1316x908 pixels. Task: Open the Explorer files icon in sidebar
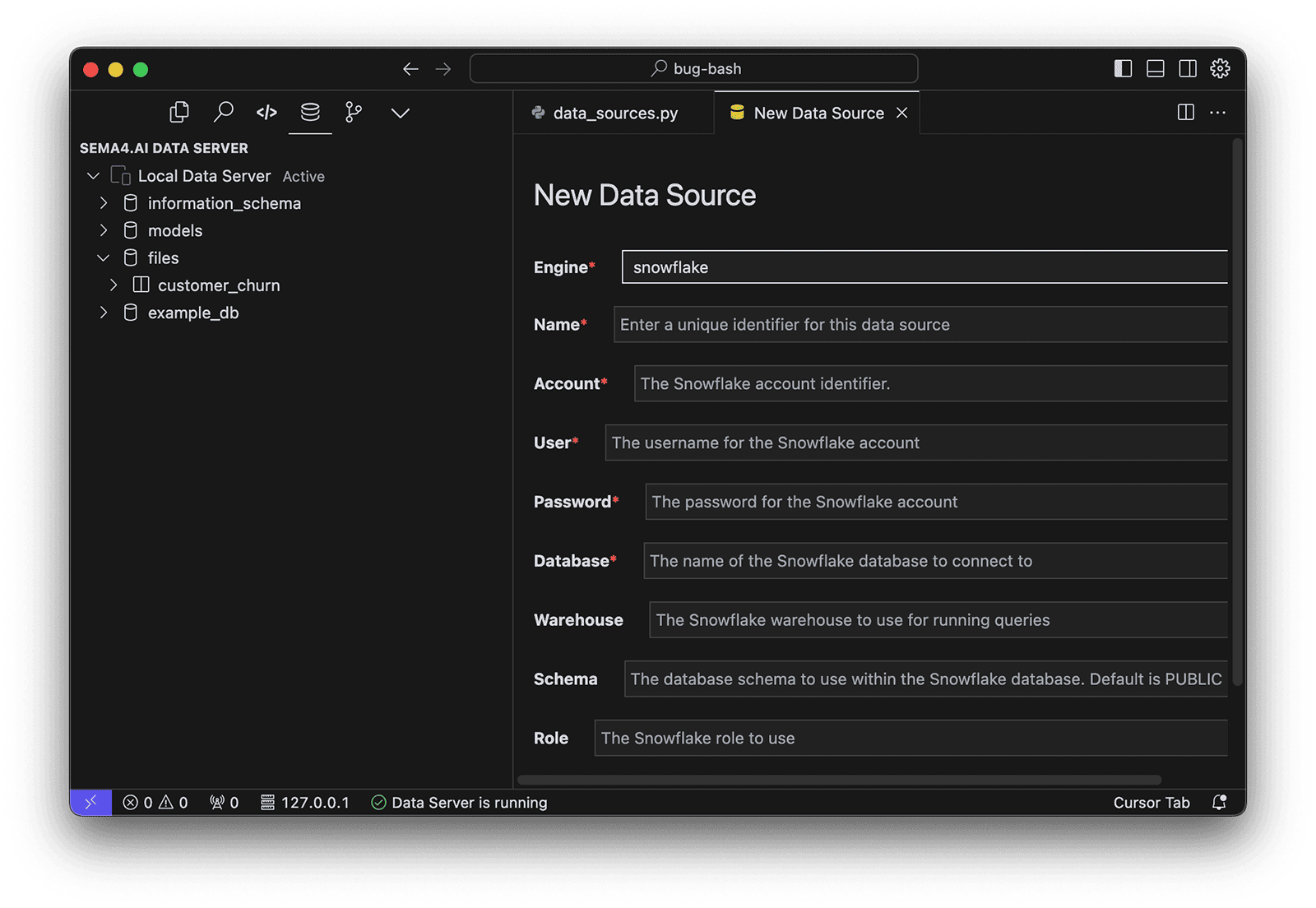click(x=179, y=112)
